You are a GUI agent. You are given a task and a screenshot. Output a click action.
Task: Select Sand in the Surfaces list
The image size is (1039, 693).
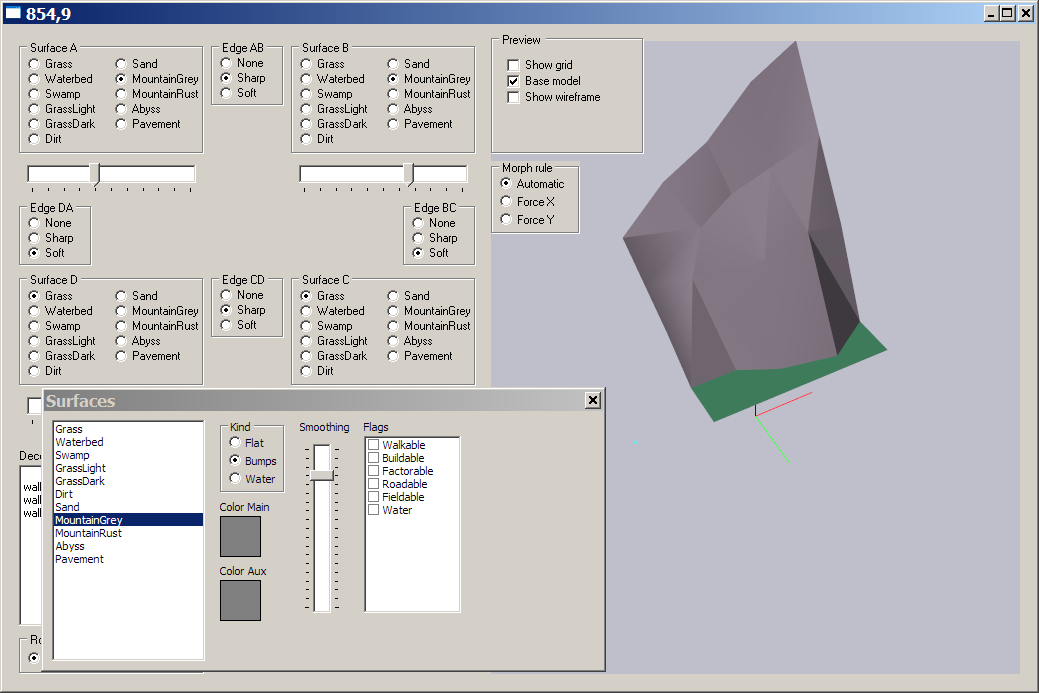click(x=128, y=507)
